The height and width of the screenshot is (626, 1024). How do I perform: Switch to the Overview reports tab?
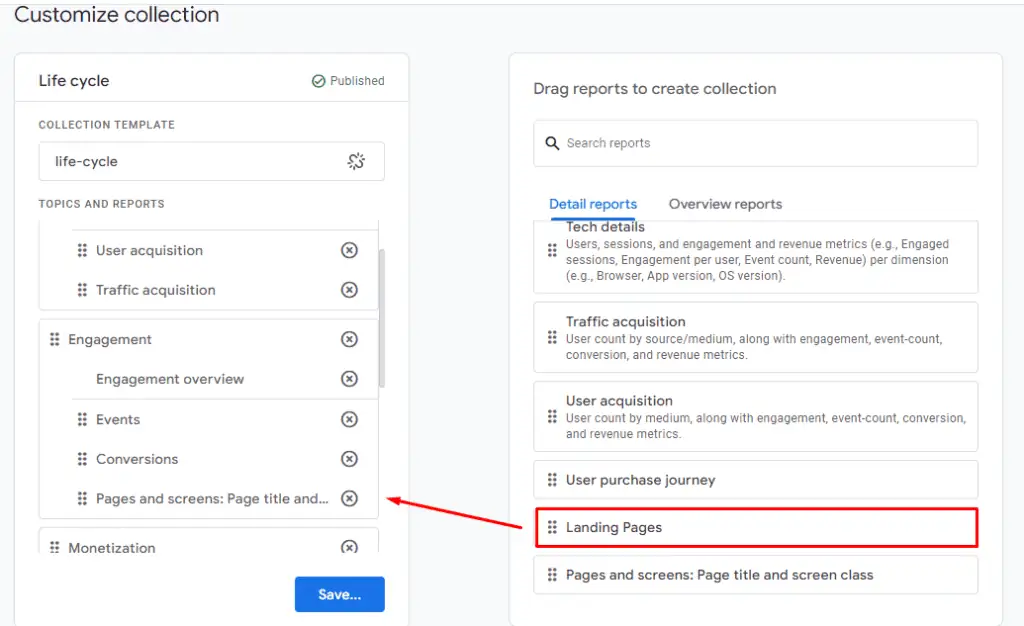(x=725, y=204)
